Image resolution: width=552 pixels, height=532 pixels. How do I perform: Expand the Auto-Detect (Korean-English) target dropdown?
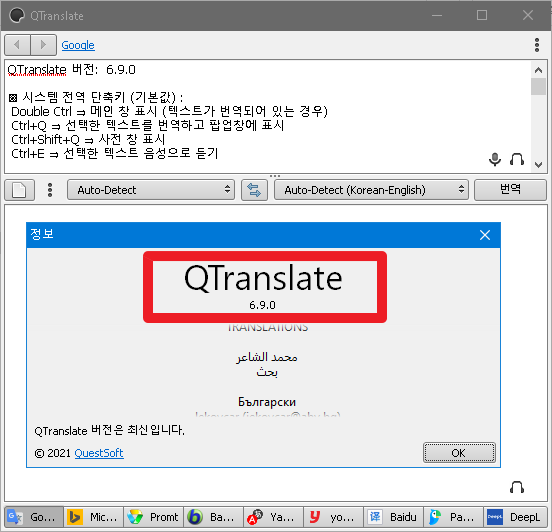(x=371, y=190)
